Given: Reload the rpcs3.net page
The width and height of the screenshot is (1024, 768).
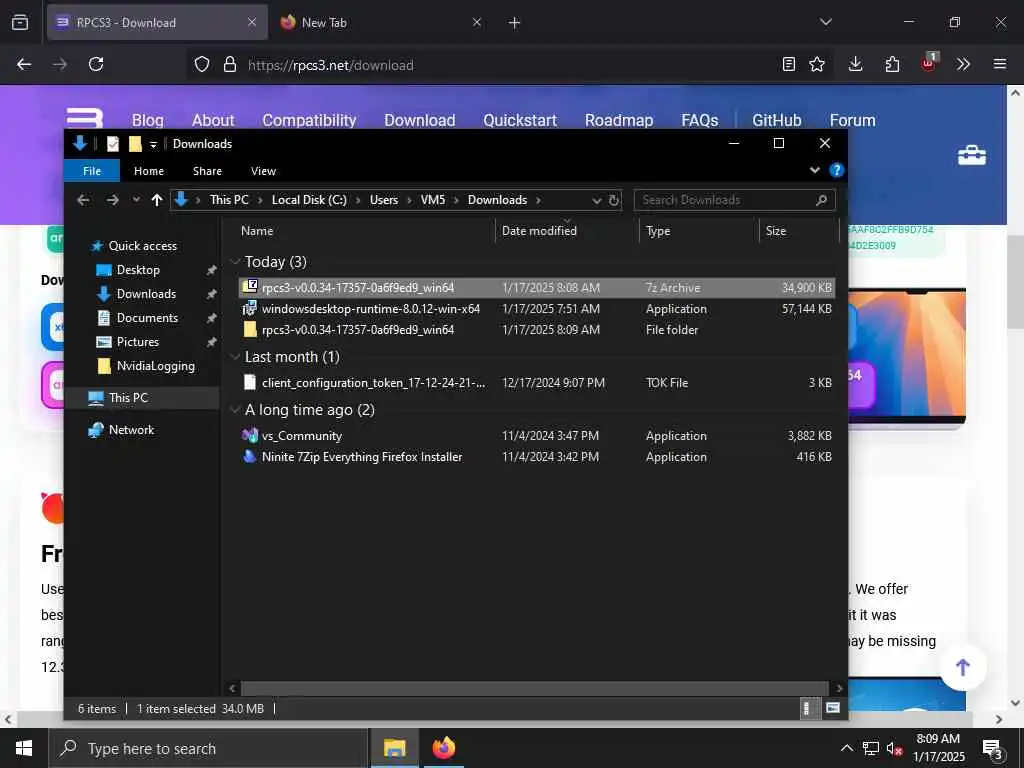Looking at the screenshot, I should click(x=96, y=65).
